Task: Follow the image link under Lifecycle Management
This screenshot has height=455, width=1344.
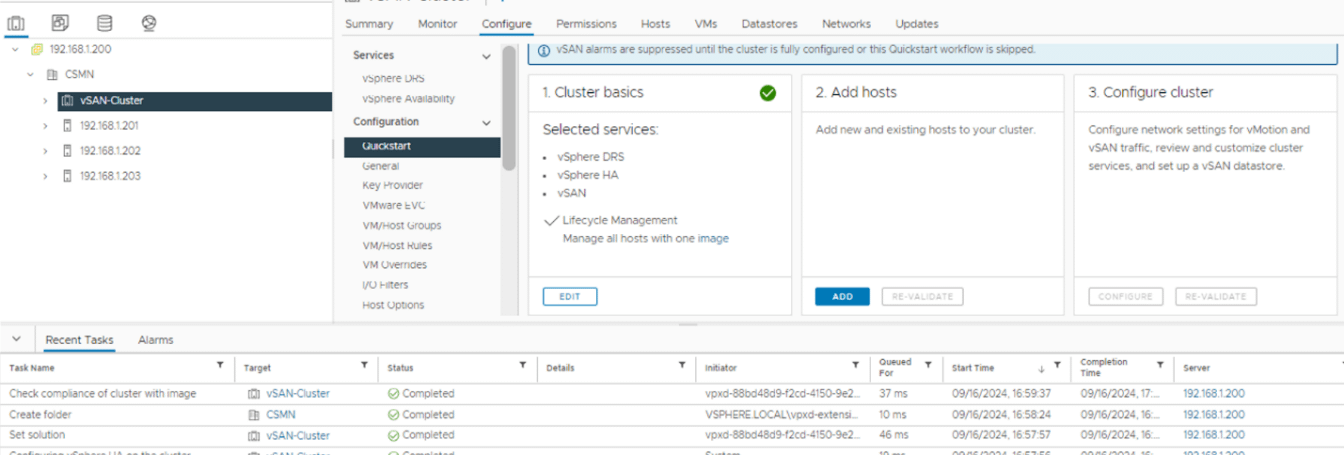Action: (713, 239)
